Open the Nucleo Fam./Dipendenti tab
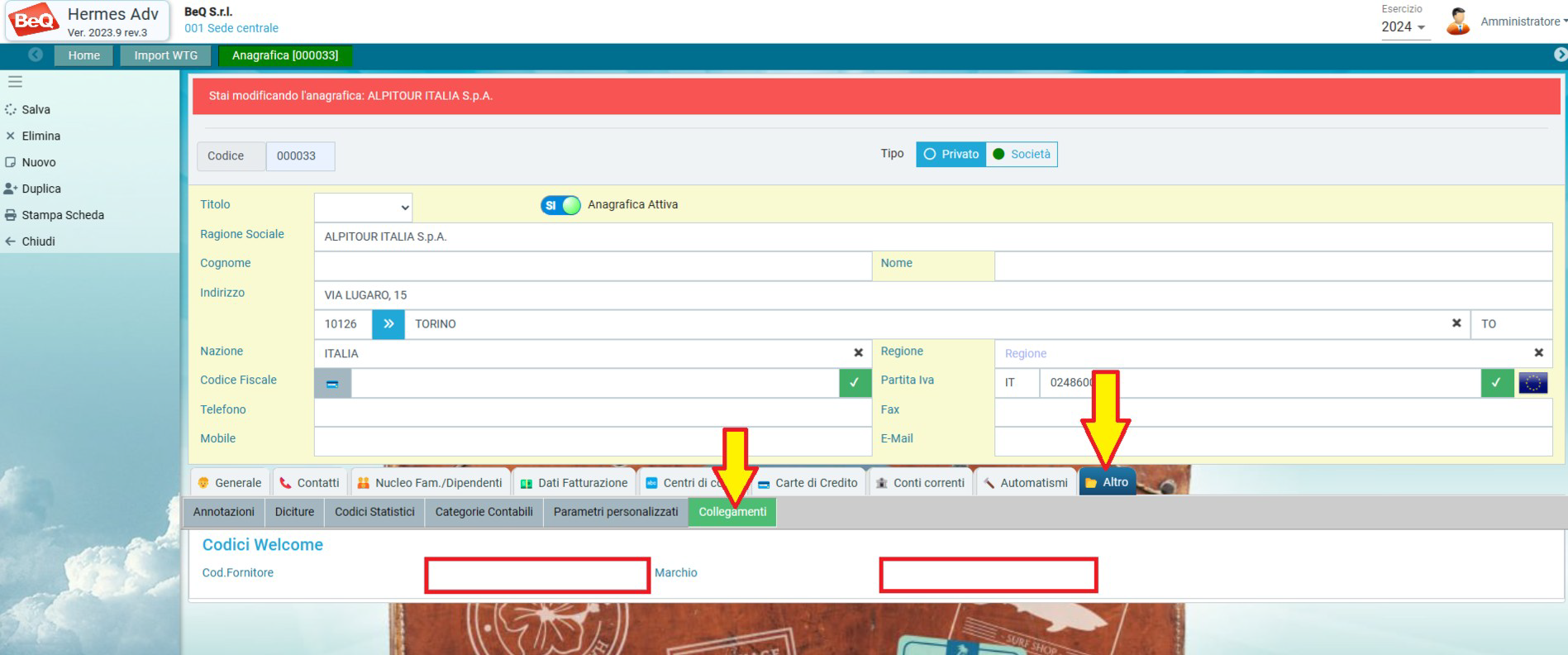 coord(431,483)
